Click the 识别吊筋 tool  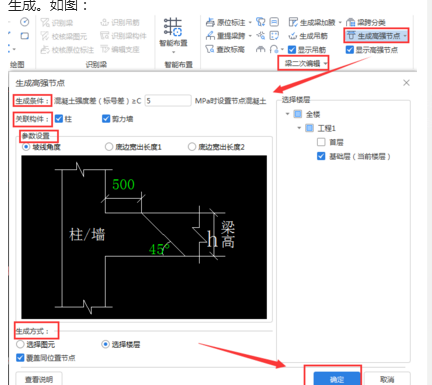(x=120, y=22)
